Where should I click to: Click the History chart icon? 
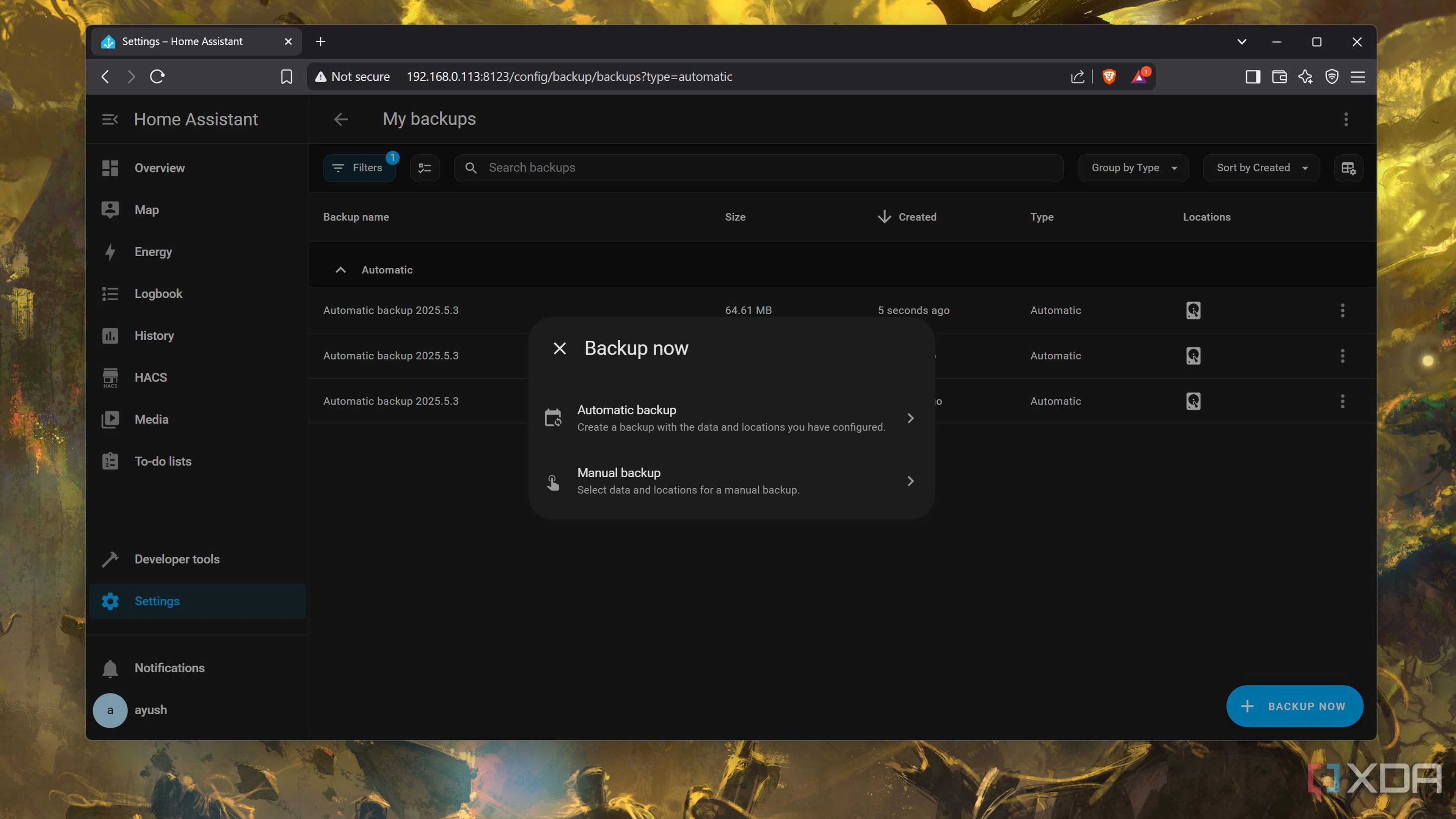[x=110, y=336]
